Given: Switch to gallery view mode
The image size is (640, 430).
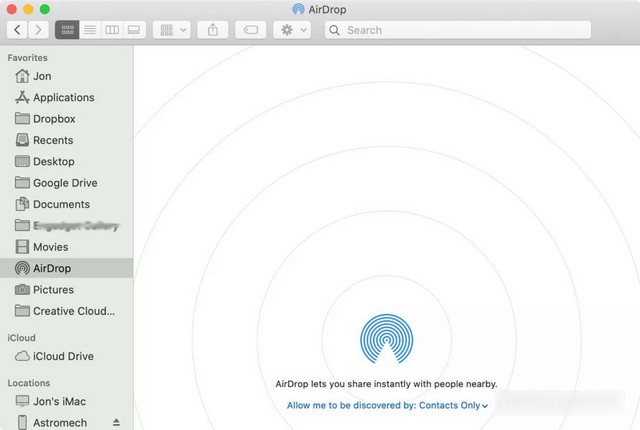Looking at the screenshot, I should [x=134, y=30].
